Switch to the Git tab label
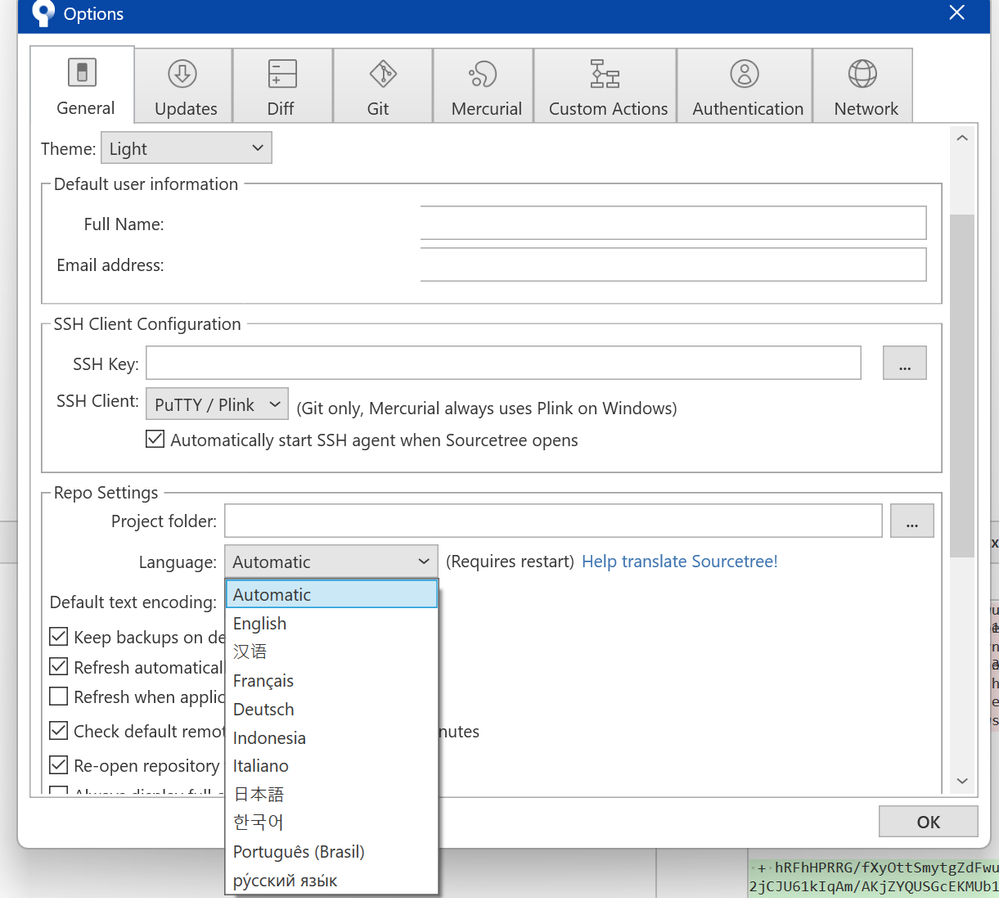This screenshot has width=999, height=898. tap(377, 109)
